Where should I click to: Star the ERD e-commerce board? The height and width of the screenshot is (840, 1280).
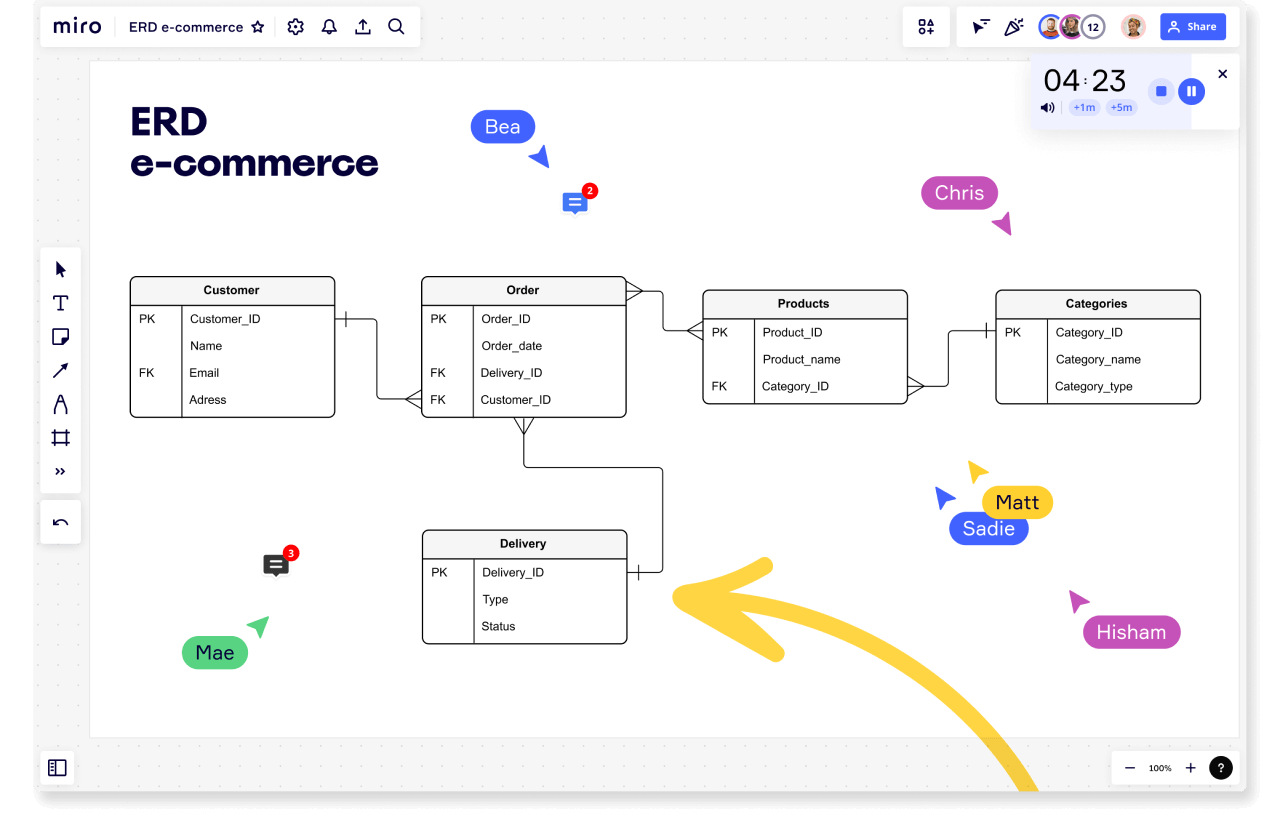click(x=258, y=27)
